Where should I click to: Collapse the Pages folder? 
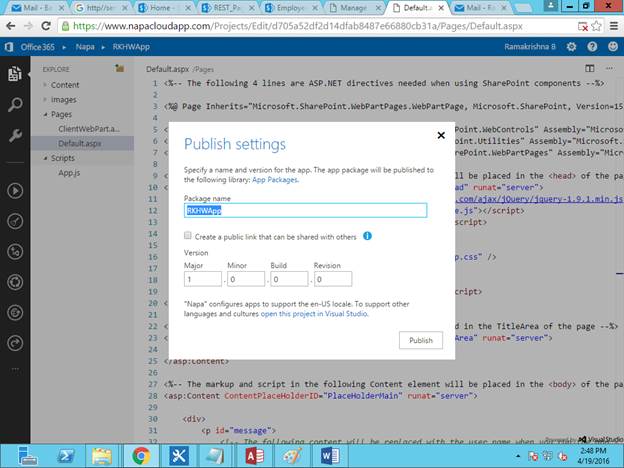click(45, 115)
